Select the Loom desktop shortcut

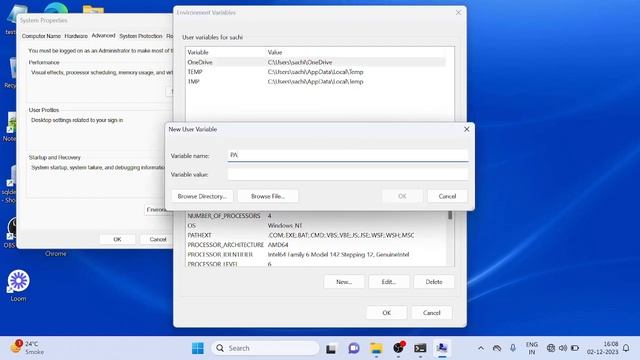pyautogui.click(x=18, y=286)
